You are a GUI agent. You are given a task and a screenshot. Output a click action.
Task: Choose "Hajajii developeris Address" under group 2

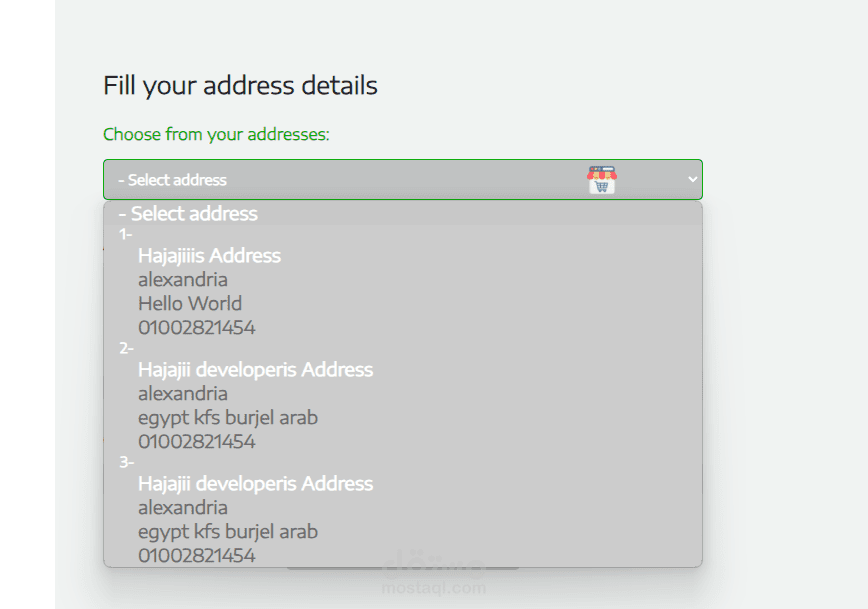[x=255, y=370]
